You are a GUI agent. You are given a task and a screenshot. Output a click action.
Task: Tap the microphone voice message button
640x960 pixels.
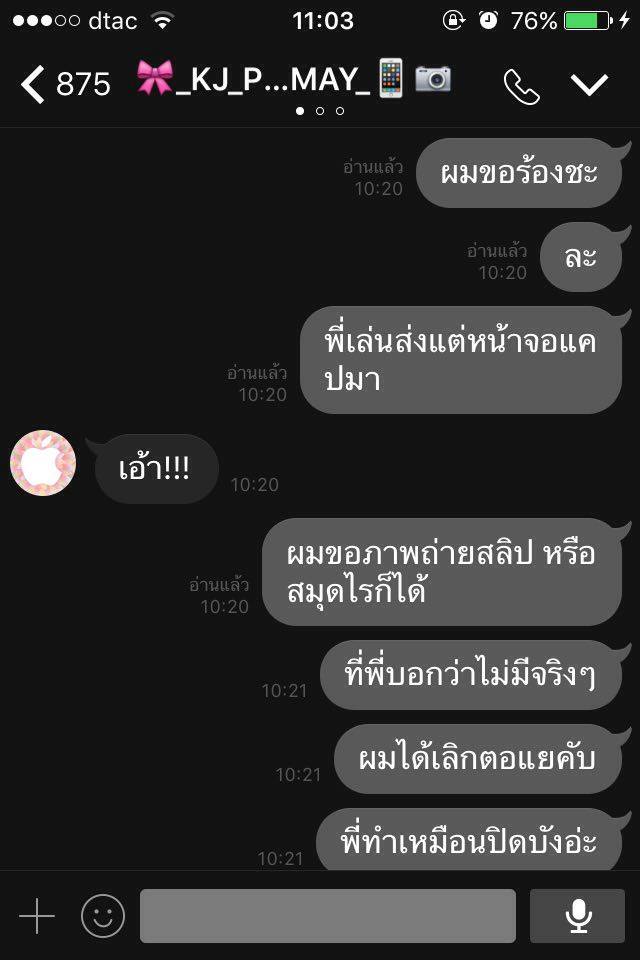(x=577, y=916)
